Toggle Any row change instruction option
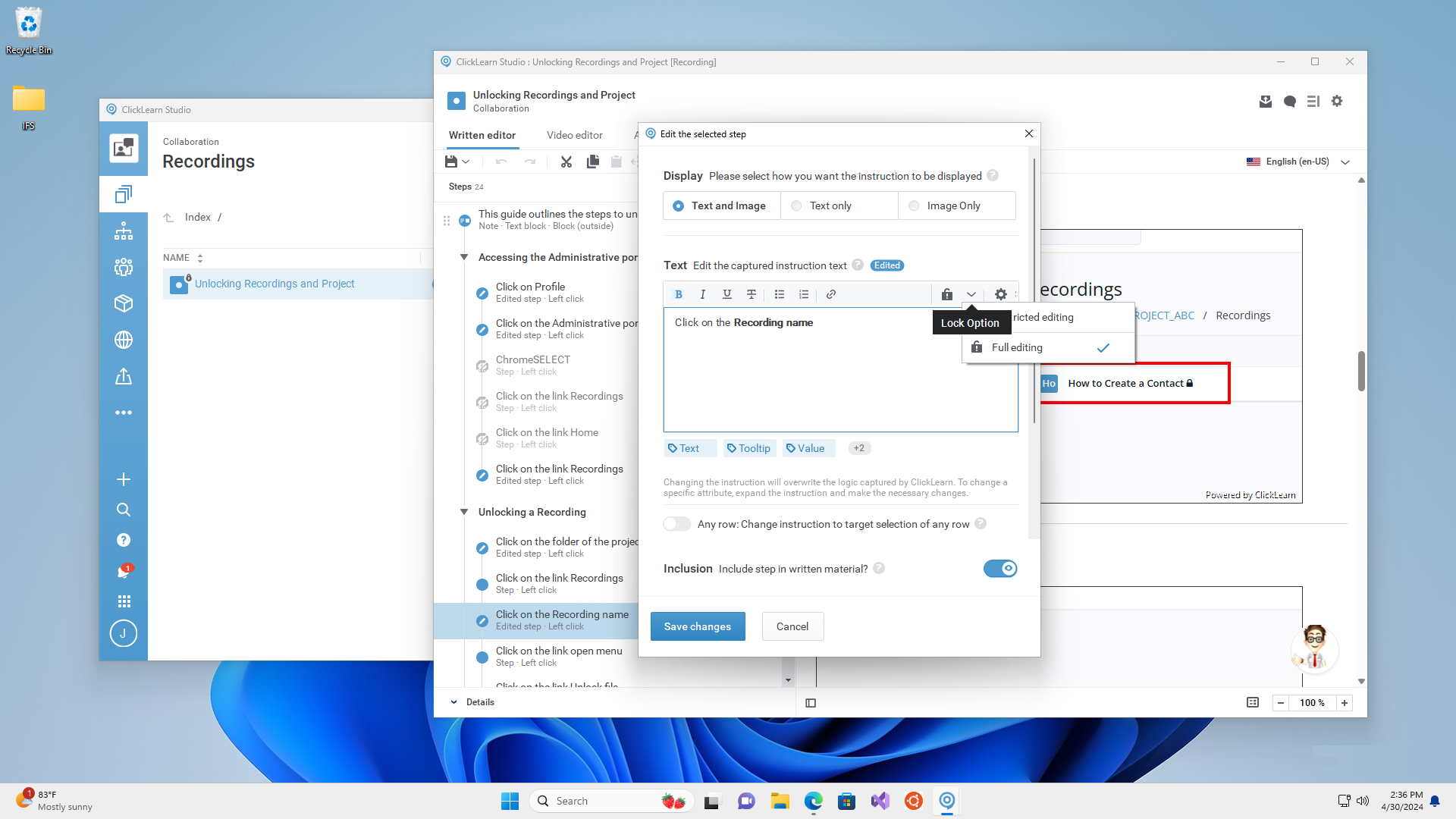 point(676,523)
